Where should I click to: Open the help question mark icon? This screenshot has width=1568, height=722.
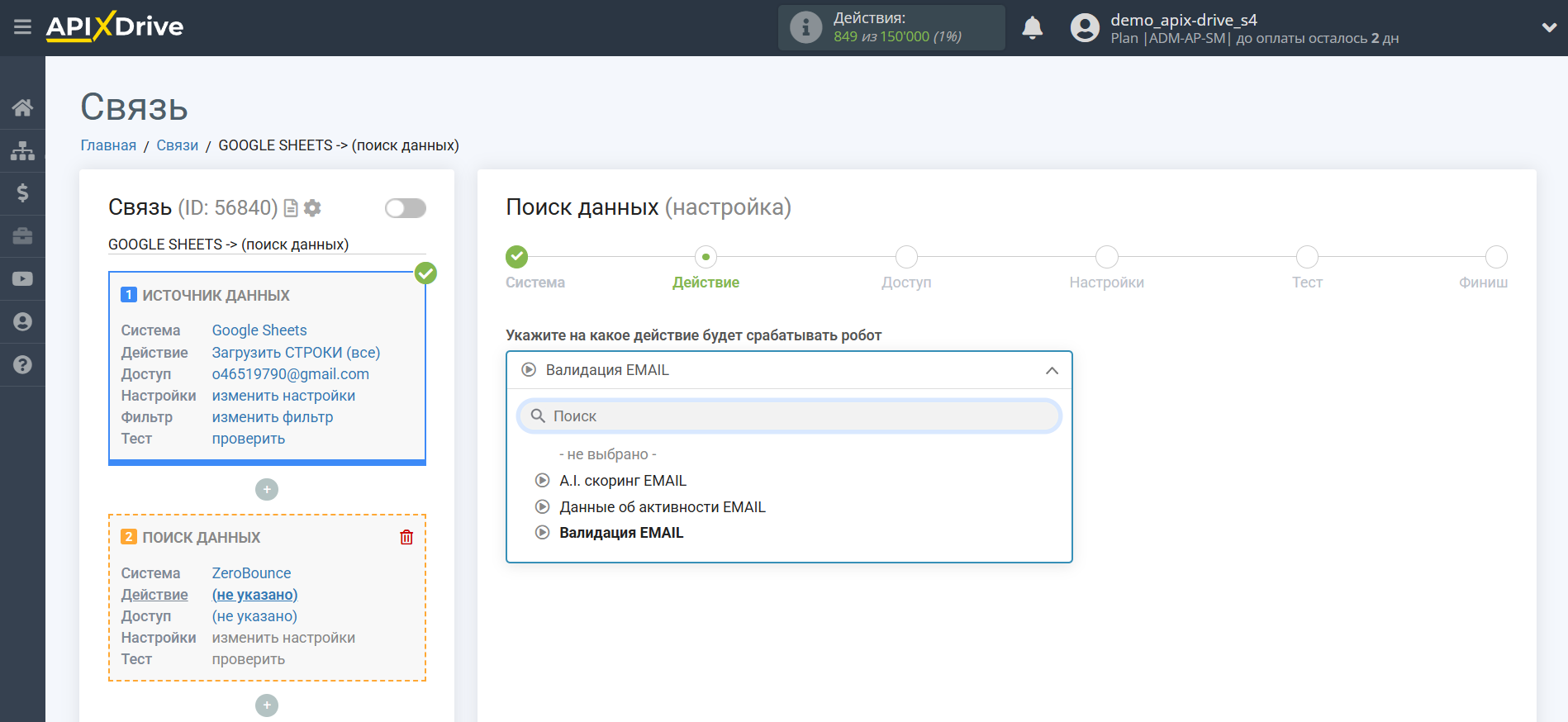point(22,364)
